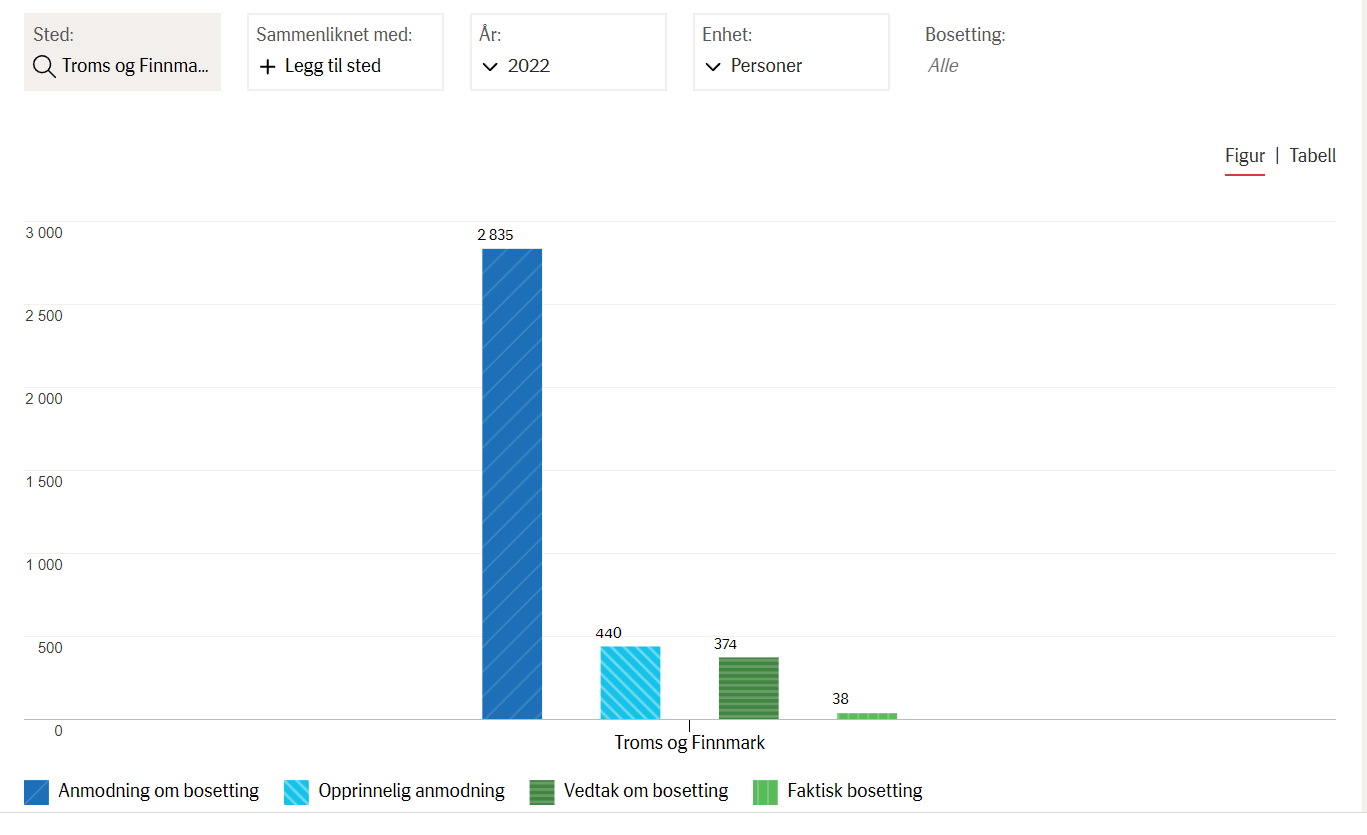
Task: Switch to the Tabell view
Action: pos(1312,156)
